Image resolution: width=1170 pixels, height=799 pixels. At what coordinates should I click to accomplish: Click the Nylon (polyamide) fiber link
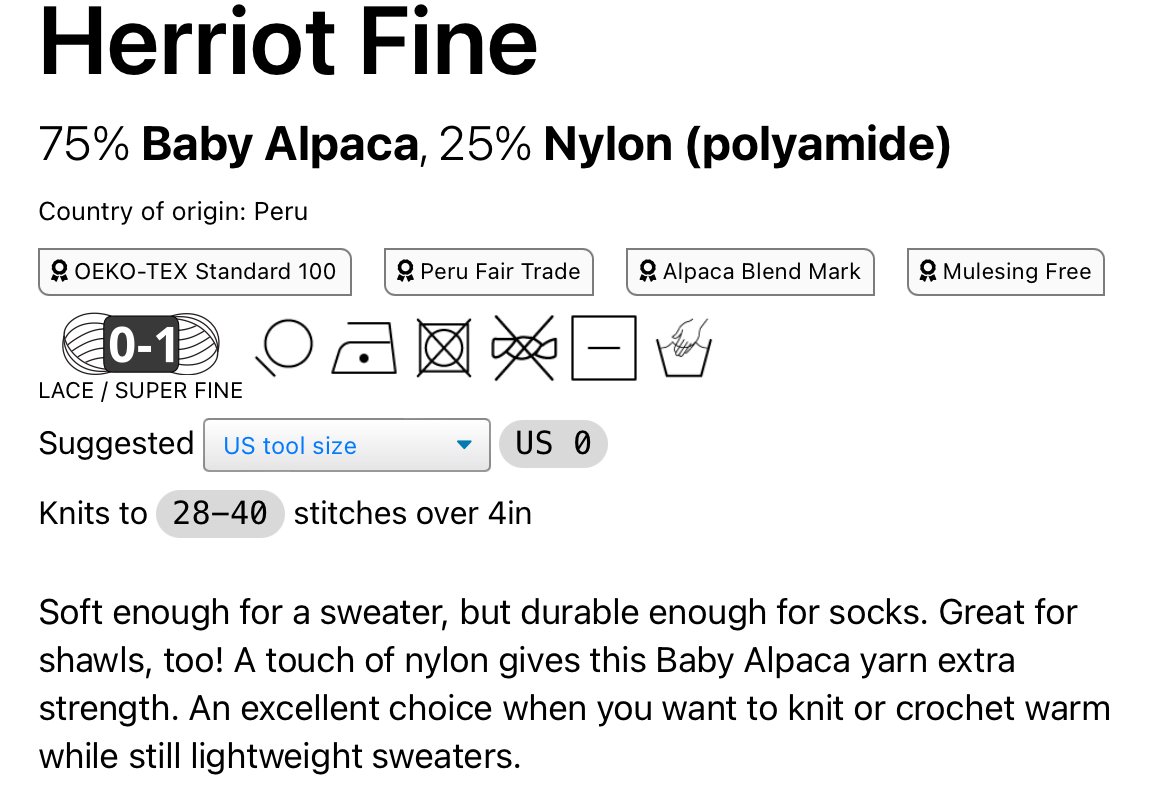point(747,144)
